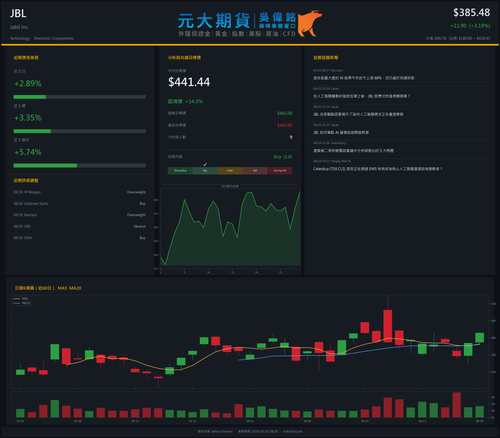Viewport: 500px width, 438px height.
Task: Click the +3.35% one-week performance value
Action: 28,118
